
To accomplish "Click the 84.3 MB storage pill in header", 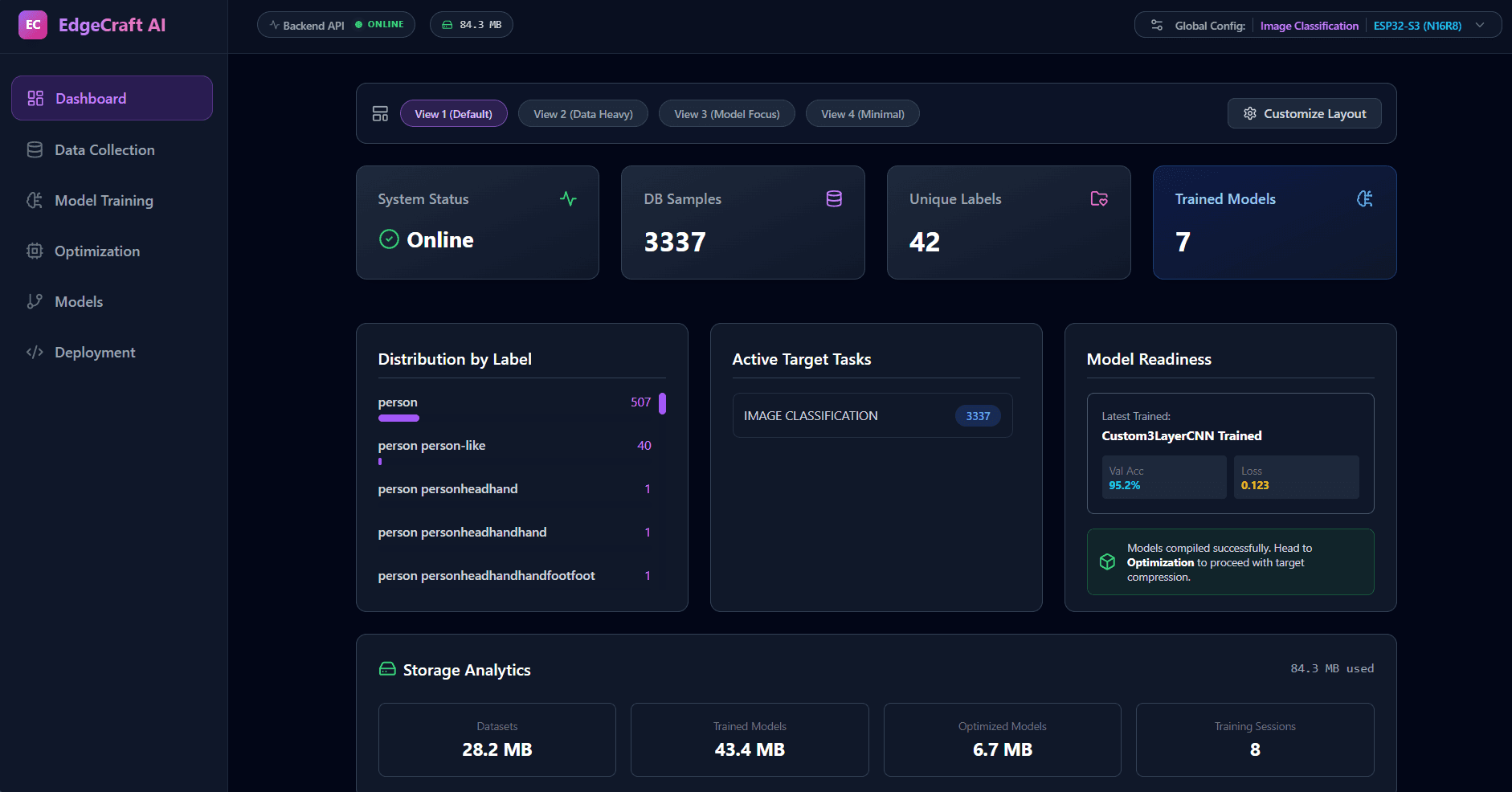I will point(472,25).
